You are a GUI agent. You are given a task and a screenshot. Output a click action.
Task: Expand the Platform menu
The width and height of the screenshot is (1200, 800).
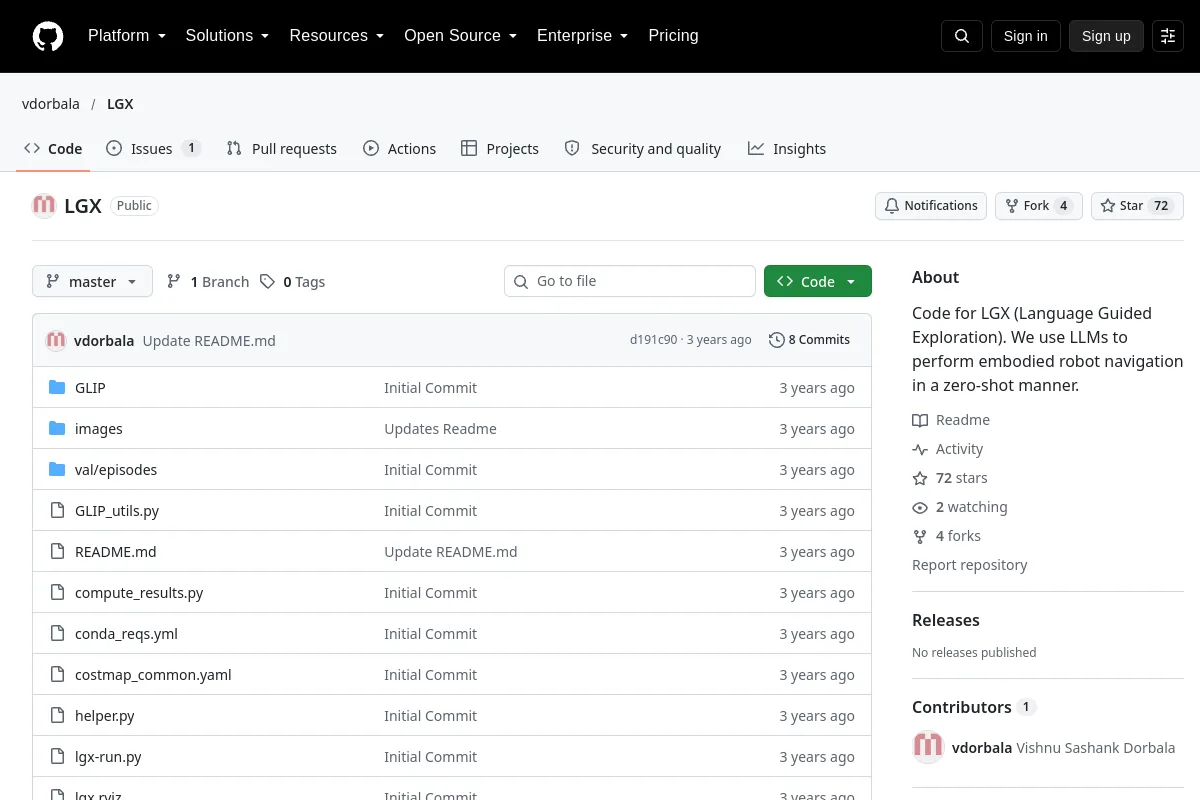[x=127, y=36]
